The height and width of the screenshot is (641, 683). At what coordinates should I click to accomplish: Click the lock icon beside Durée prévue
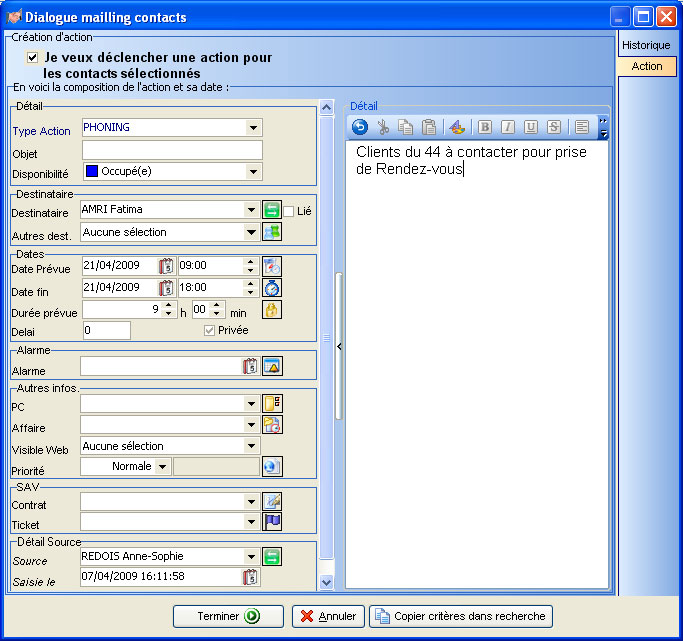tap(271, 310)
